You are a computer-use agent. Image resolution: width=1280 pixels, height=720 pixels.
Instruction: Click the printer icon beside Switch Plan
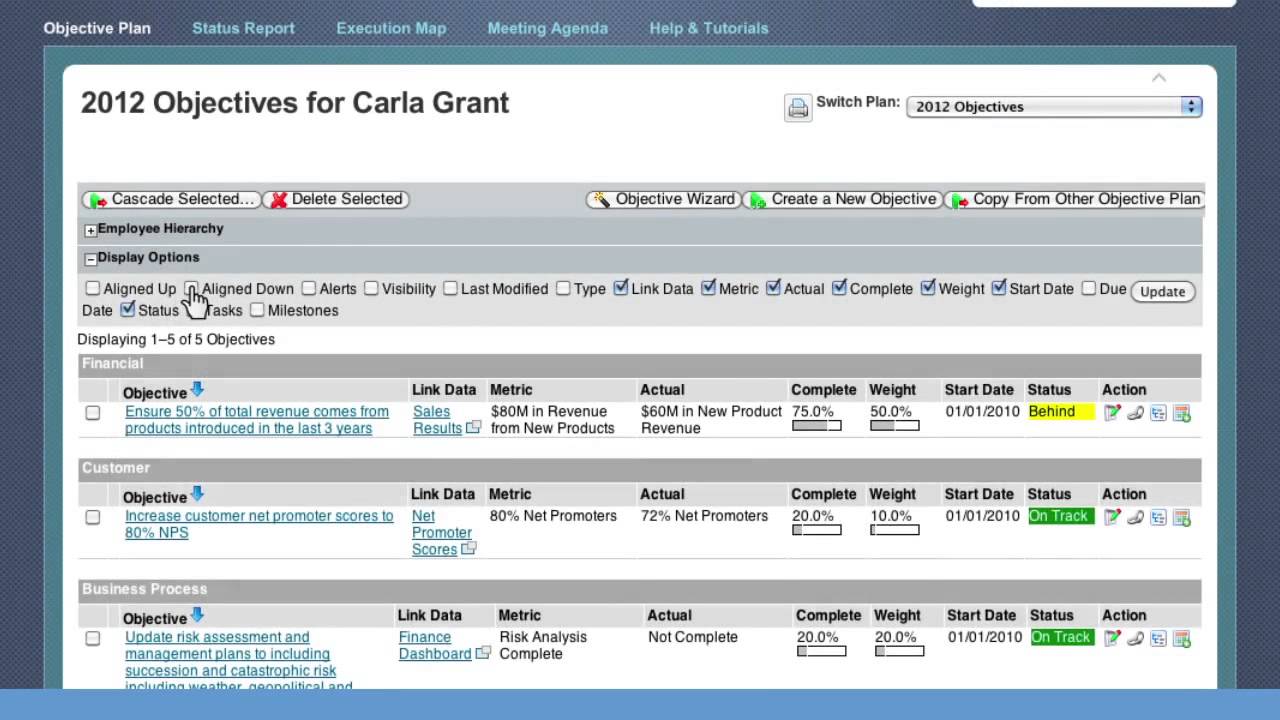click(797, 108)
